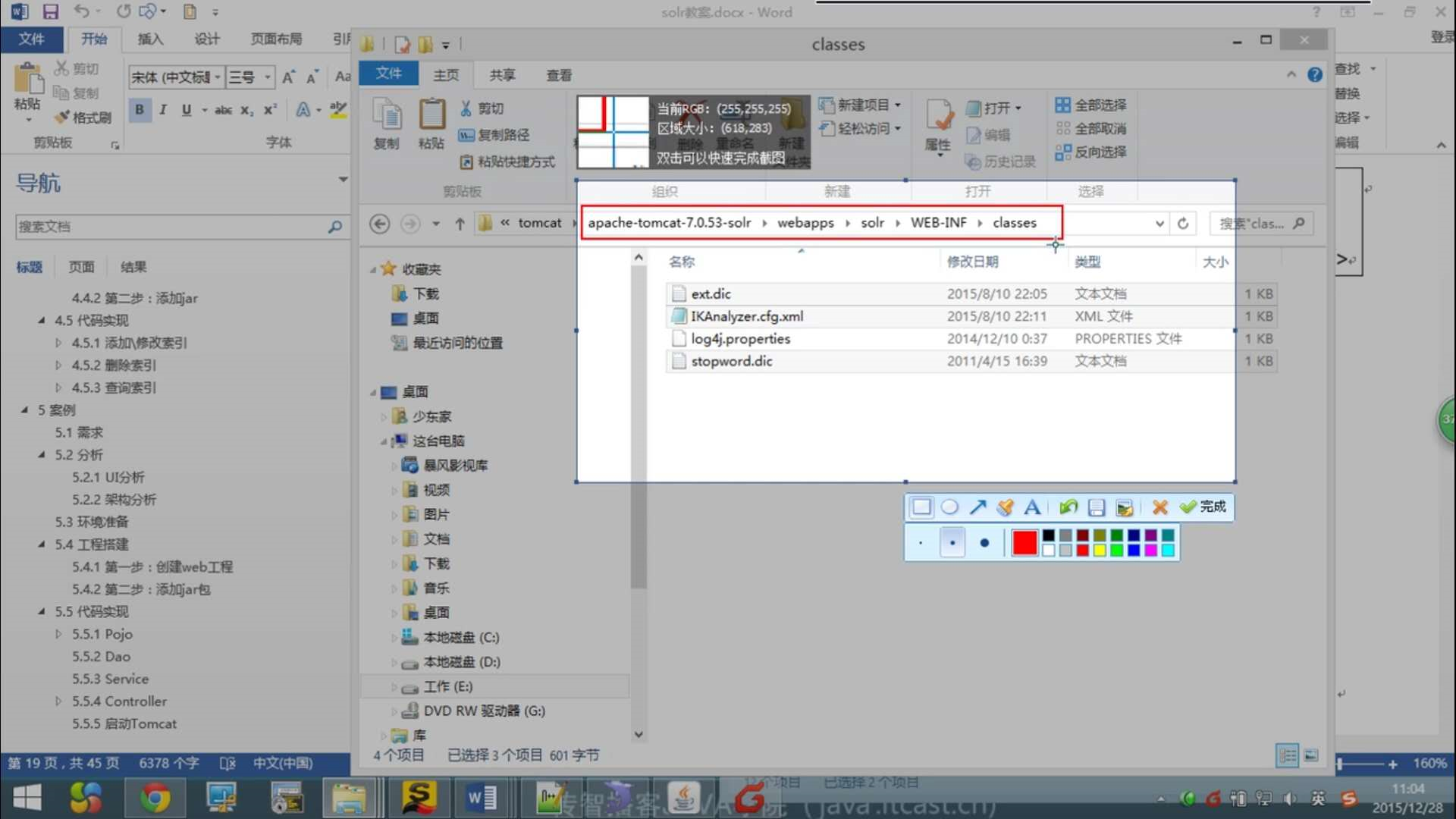The width and height of the screenshot is (1456, 819).
Task: Select the brush tool in screenshot toolbar
Action: pyautogui.click(x=1005, y=507)
